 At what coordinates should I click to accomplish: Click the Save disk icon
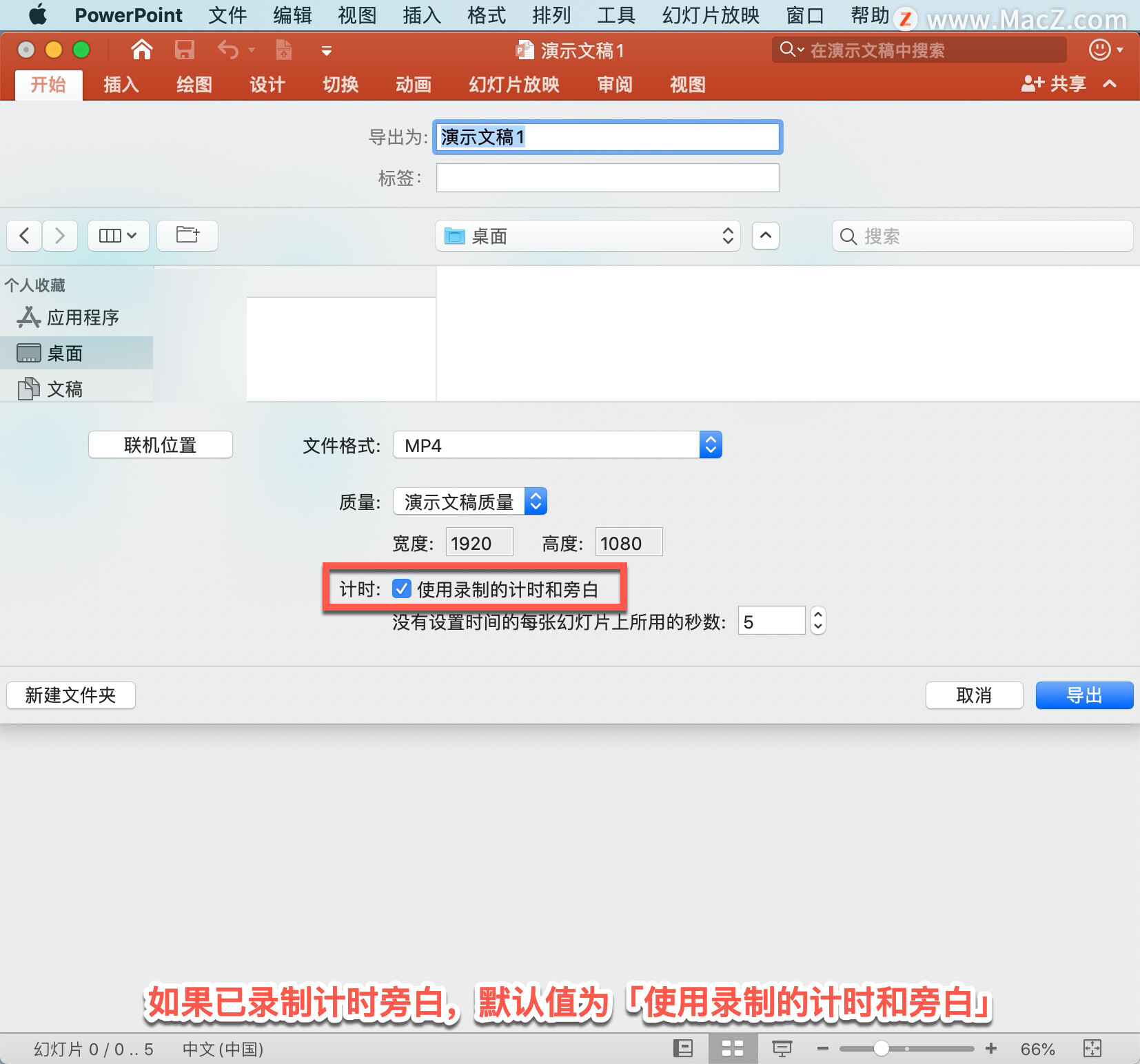tap(184, 50)
